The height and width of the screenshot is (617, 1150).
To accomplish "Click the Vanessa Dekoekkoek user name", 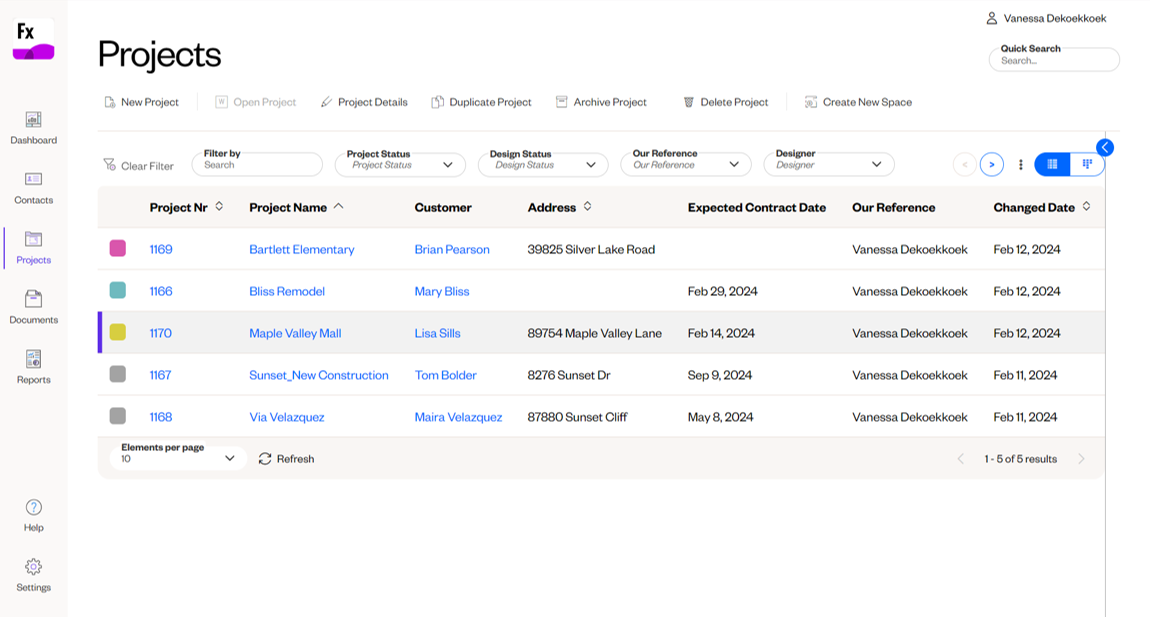I will point(1055,18).
